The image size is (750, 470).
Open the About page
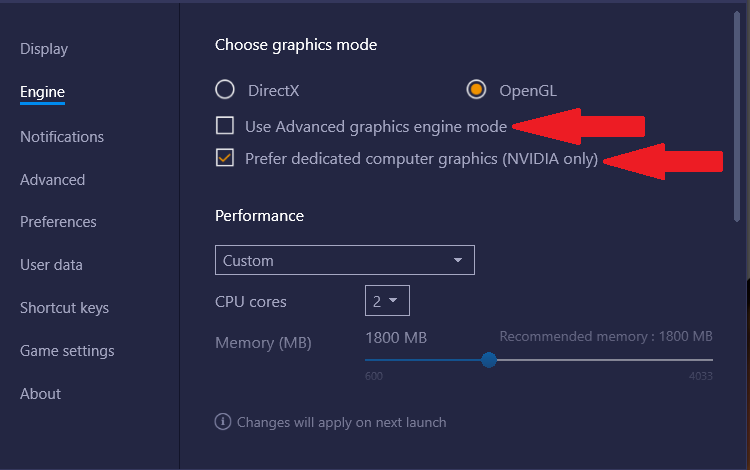coord(41,394)
